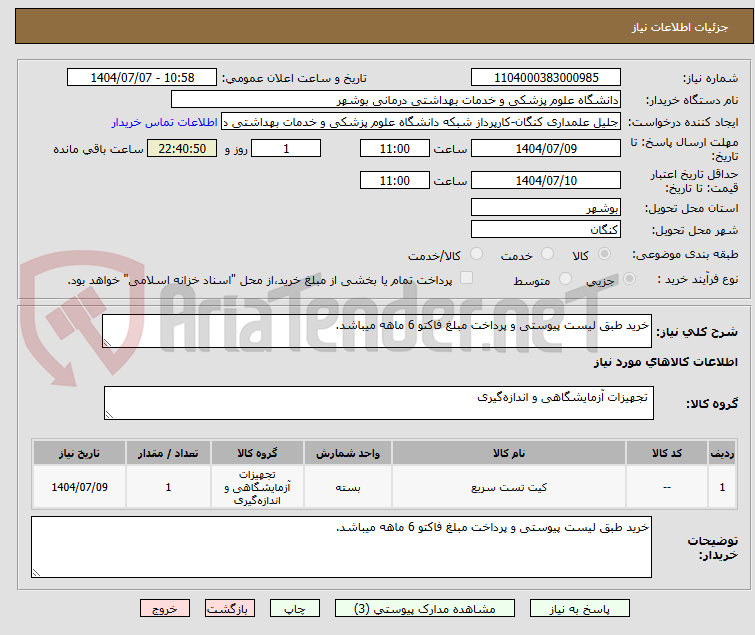Click the remaining days field showing 1
Image resolution: width=755 pixels, height=635 pixels.
pyautogui.click(x=286, y=148)
